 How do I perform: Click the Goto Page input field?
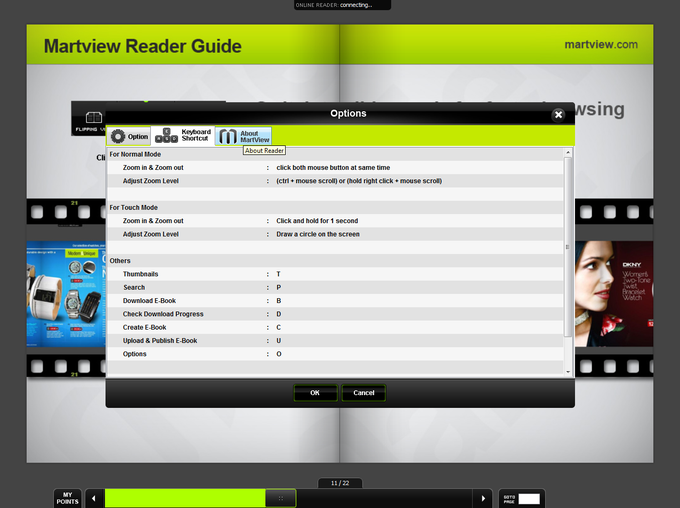coord(529,498)
